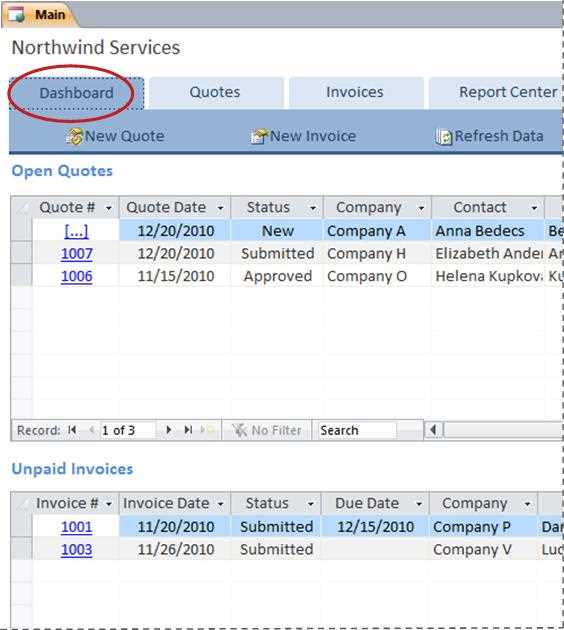Screen dimensions: 564x630
Task: Go to next record in Open Quotes
Action: 169,430
